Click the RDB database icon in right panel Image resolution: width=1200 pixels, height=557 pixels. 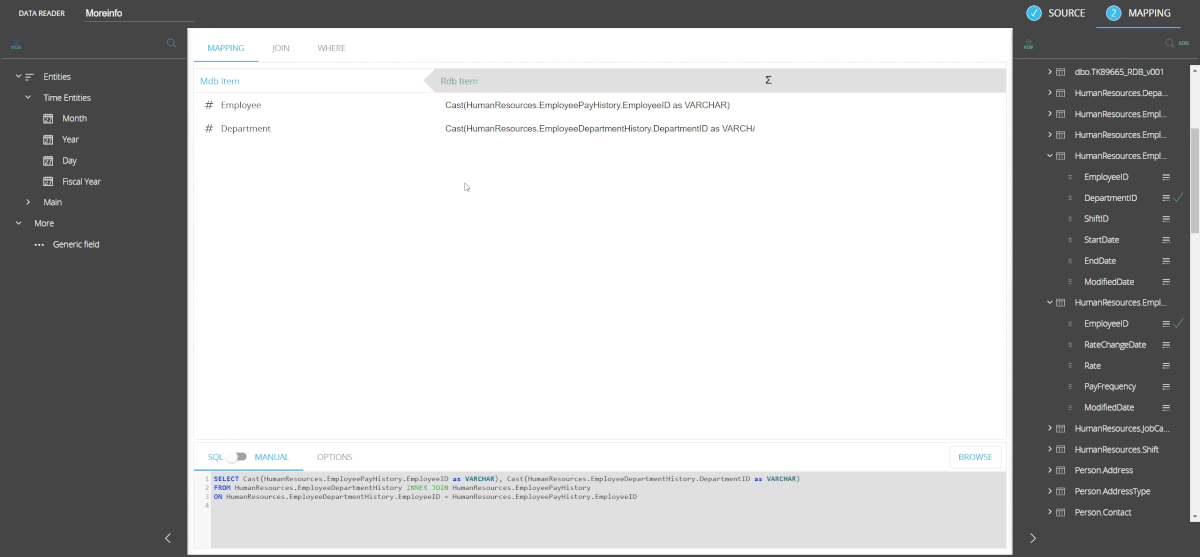(1029, 45)
